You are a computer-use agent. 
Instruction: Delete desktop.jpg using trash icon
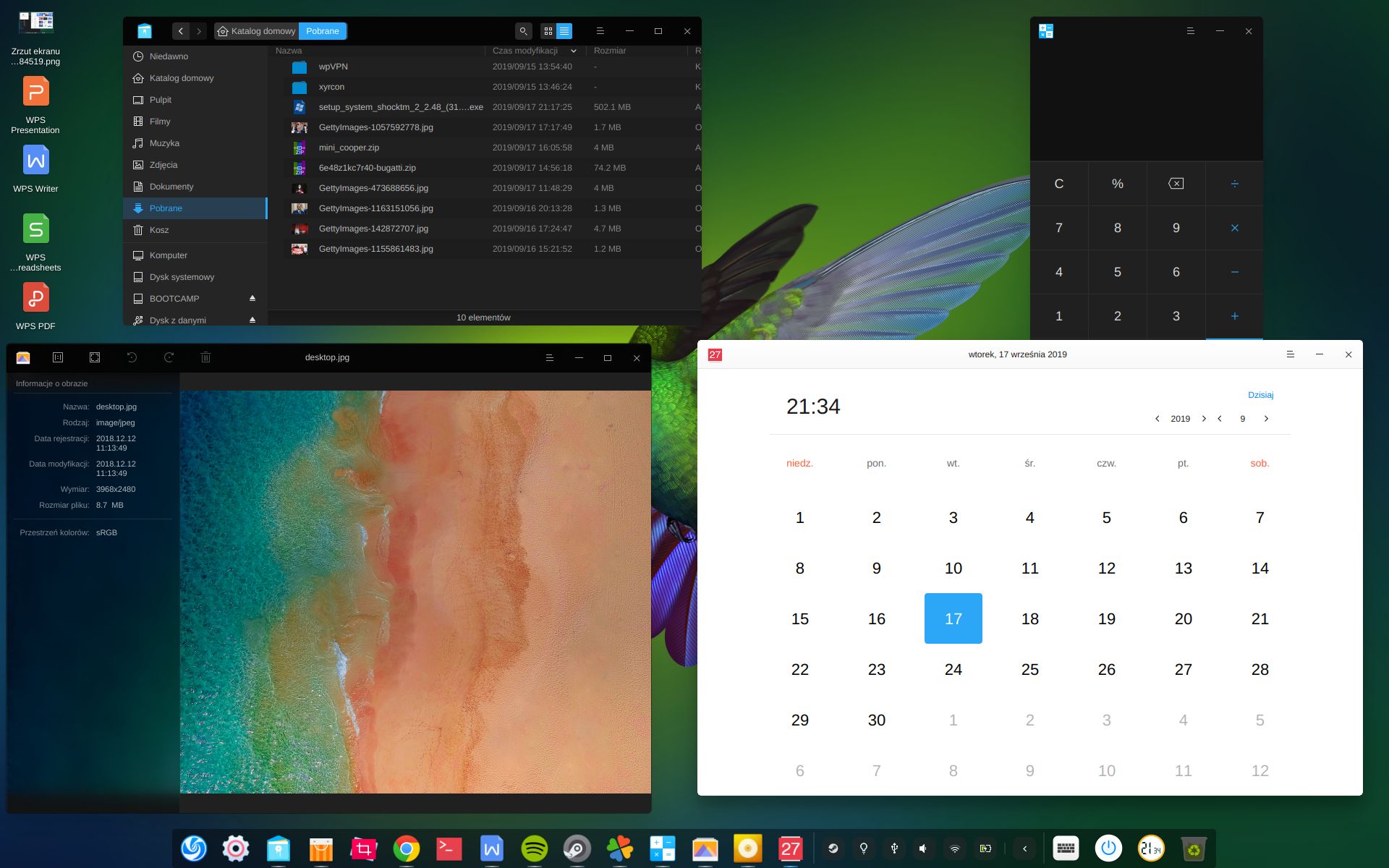coord(205,357)
